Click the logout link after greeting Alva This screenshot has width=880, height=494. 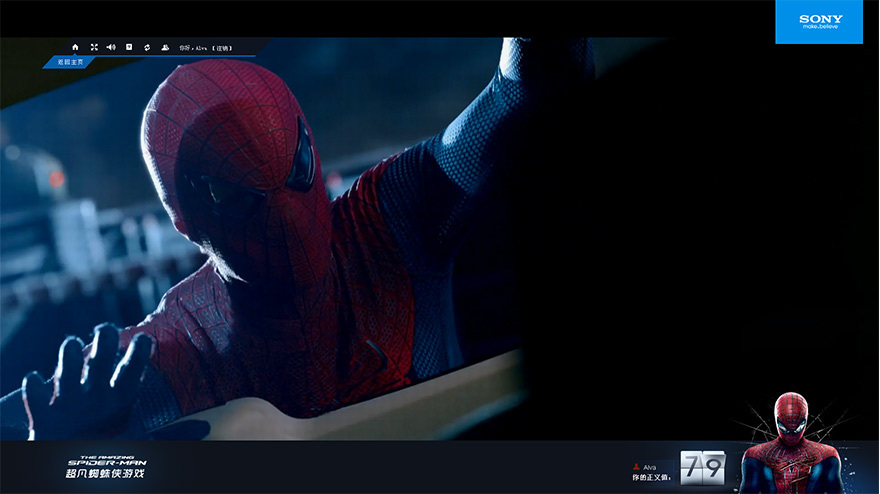tap(223, 48)
